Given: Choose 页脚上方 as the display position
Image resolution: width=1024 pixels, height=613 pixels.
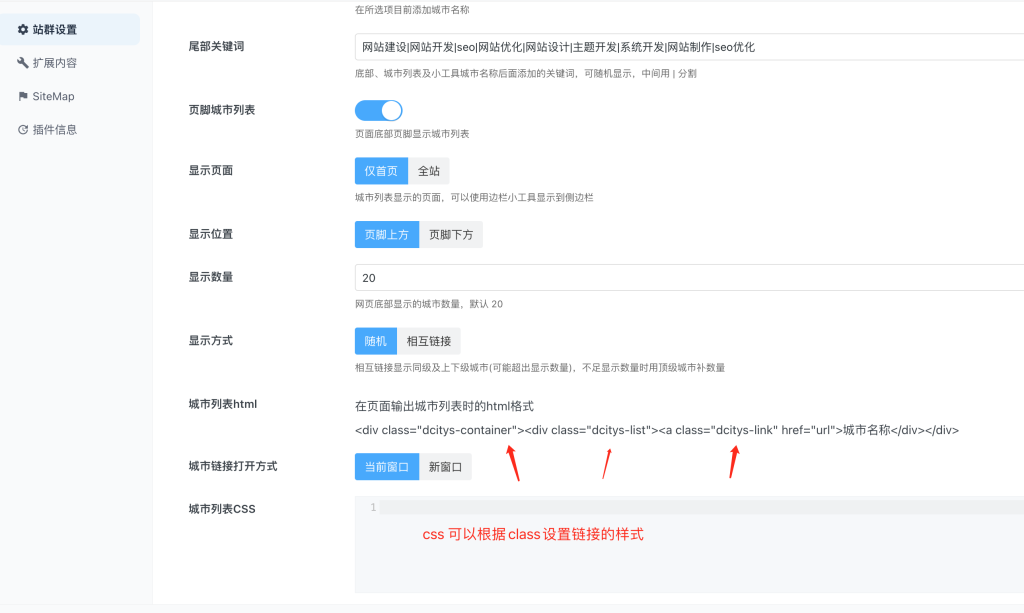Looking at the screenshot, I should [x=386, y=235].
